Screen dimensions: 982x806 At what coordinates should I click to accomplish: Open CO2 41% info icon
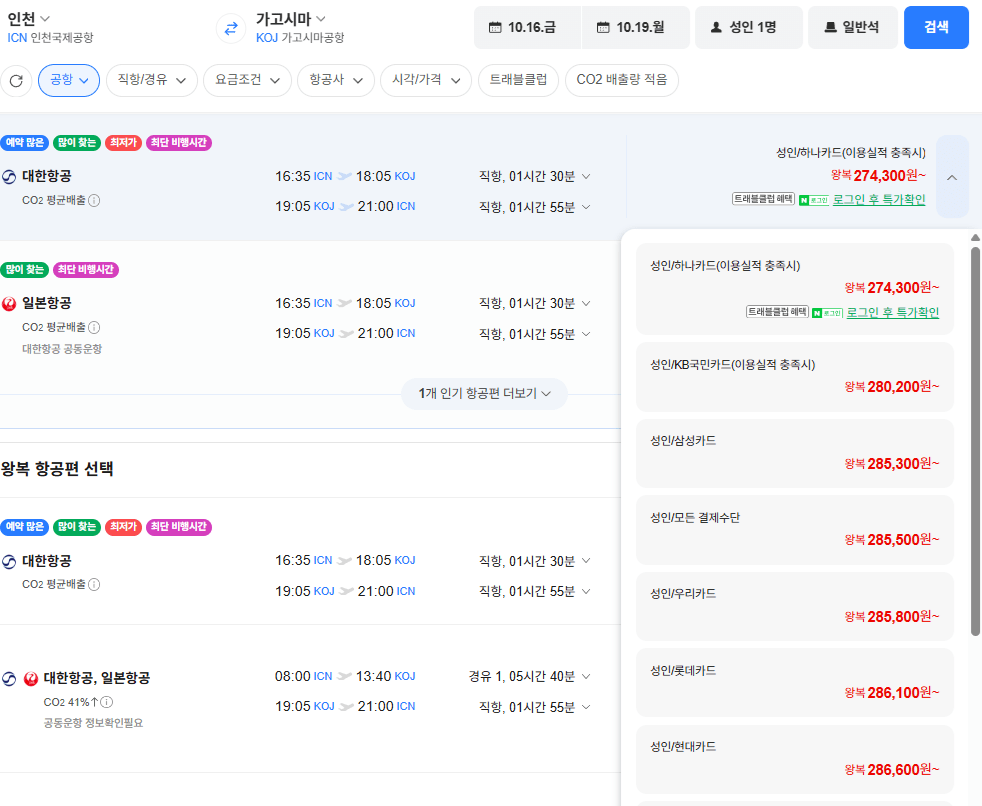pos(107,702)
